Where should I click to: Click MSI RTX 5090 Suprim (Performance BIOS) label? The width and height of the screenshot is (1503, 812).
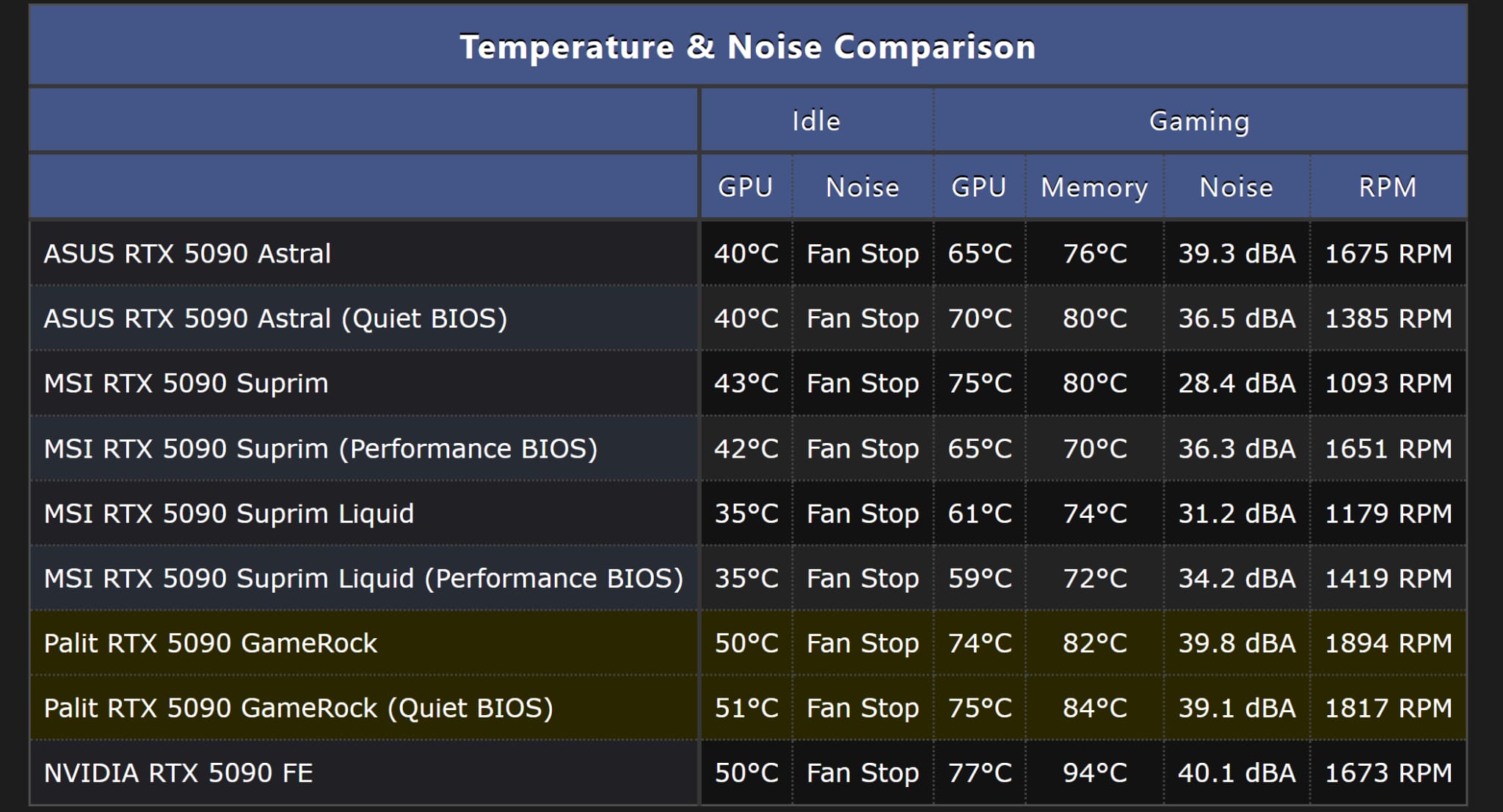(x=321, y=448)
